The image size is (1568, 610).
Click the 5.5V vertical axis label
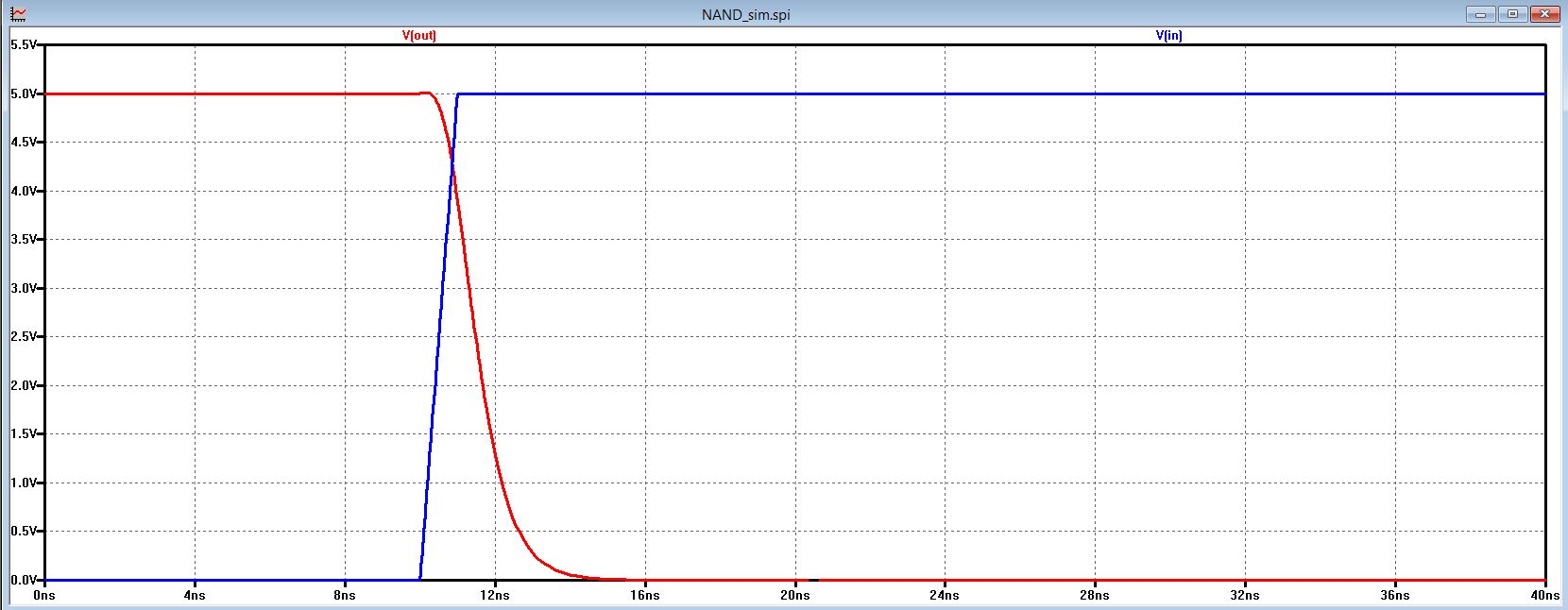[x=23, y=44]
